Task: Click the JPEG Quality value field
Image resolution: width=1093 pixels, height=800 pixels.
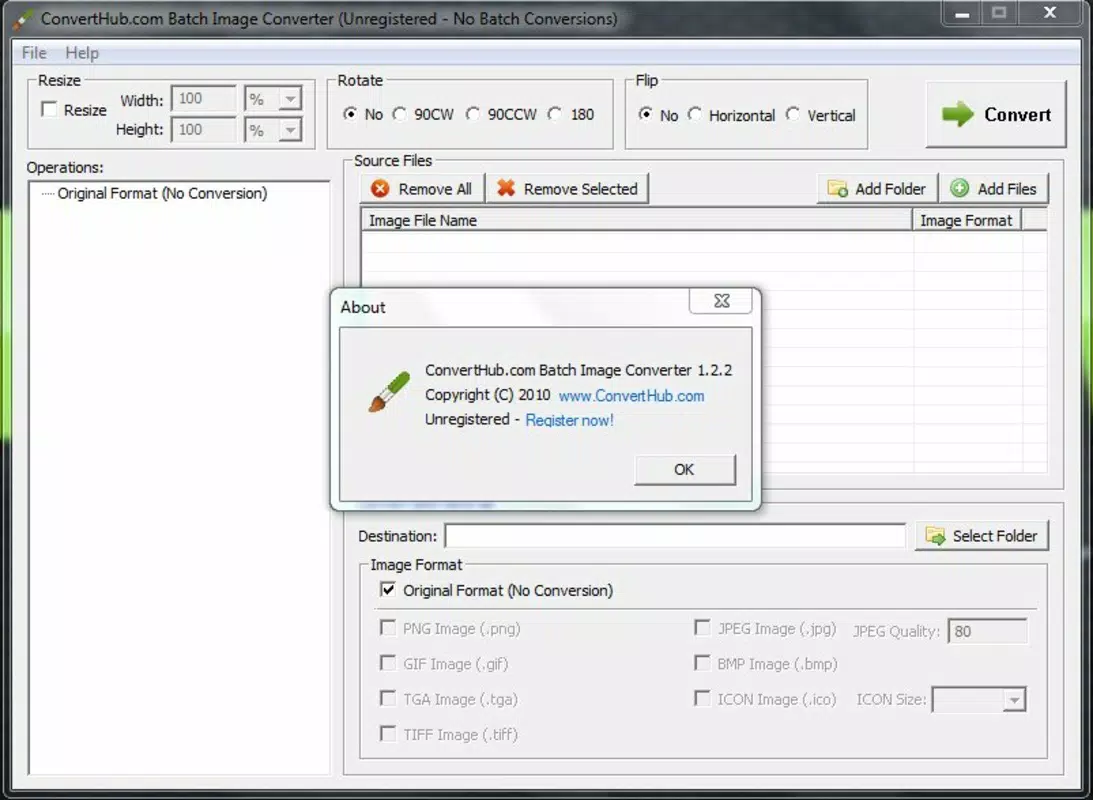Action: coord(987,631)
